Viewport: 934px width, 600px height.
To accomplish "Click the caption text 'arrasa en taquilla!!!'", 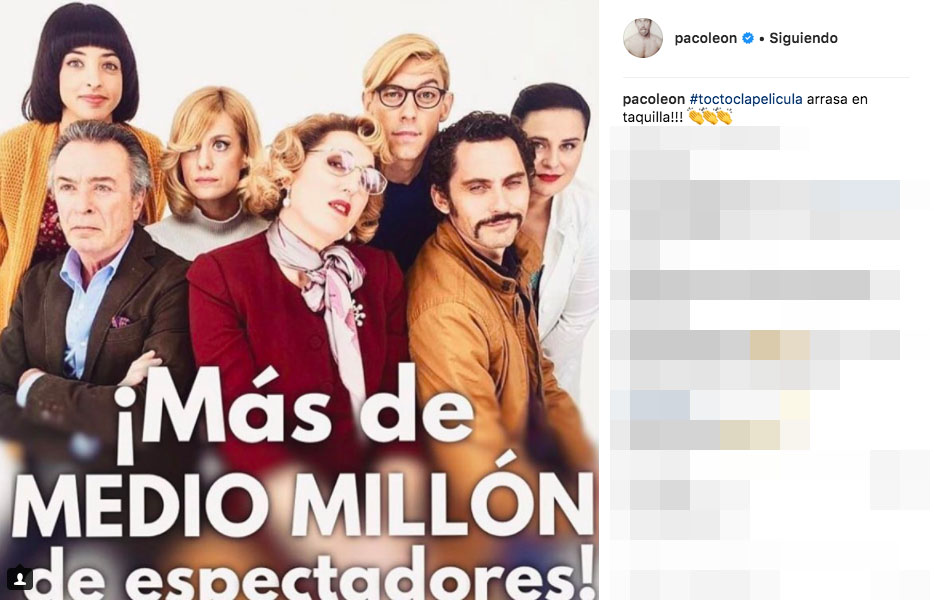I will pos(745,108).
